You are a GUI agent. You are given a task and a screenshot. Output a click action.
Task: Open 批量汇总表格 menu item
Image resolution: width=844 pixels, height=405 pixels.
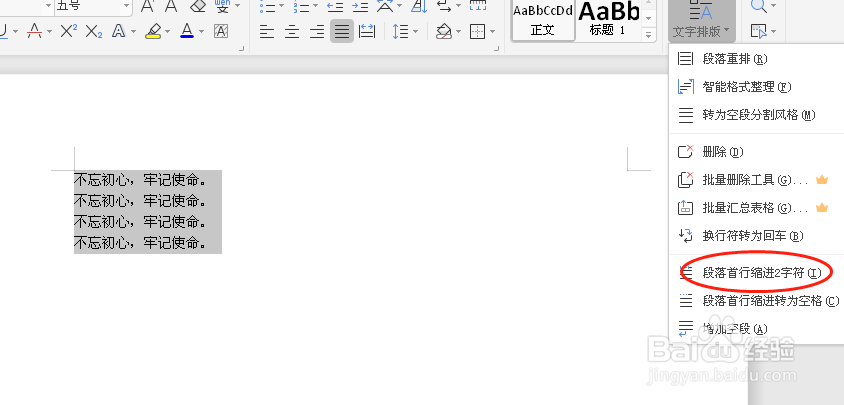(x=756, y=207)
